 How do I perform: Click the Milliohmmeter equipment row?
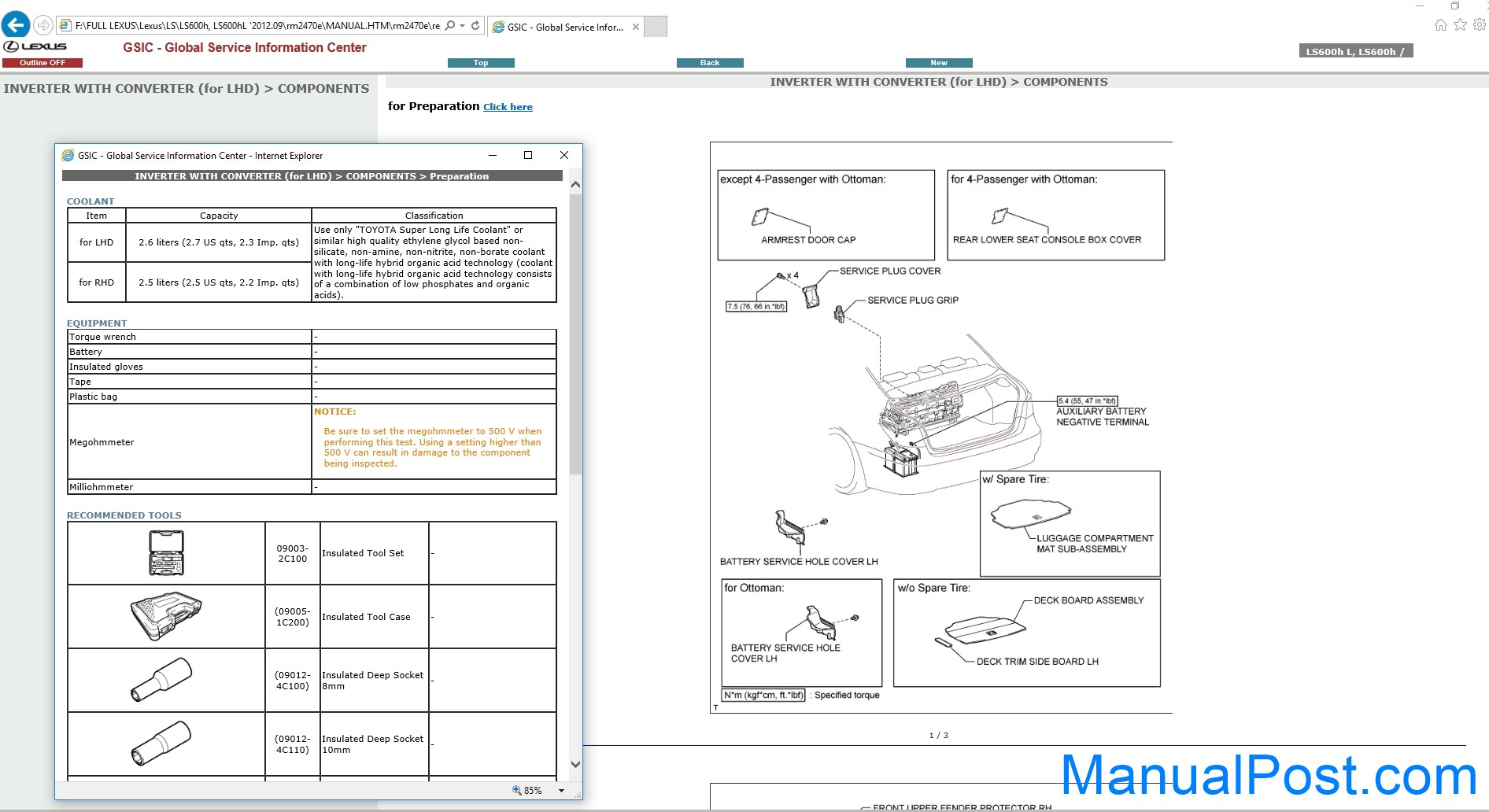(312, 487)
